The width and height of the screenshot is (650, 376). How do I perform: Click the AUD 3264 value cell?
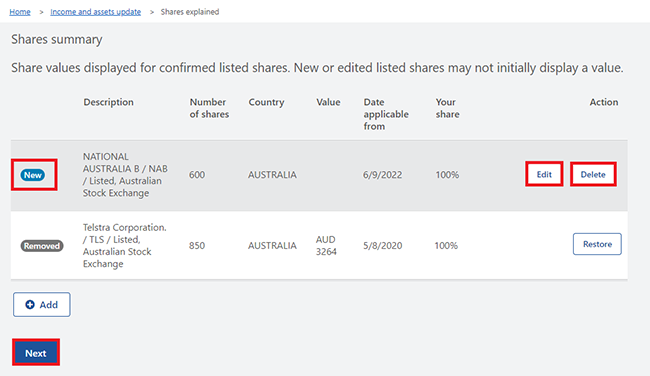tap(326, 245)
